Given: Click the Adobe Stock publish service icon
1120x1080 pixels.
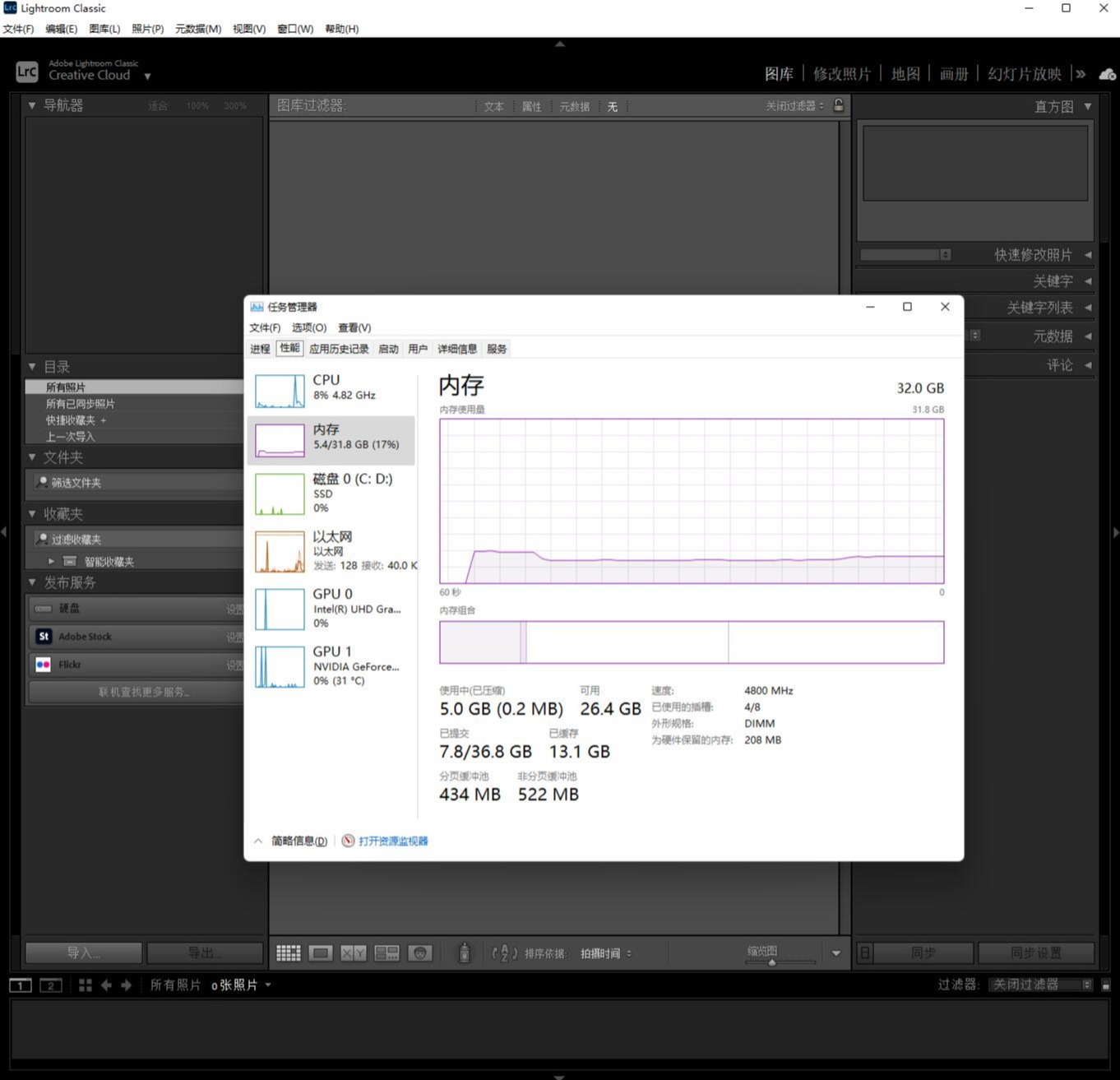Looking at the screenshot, I should 44,637.
